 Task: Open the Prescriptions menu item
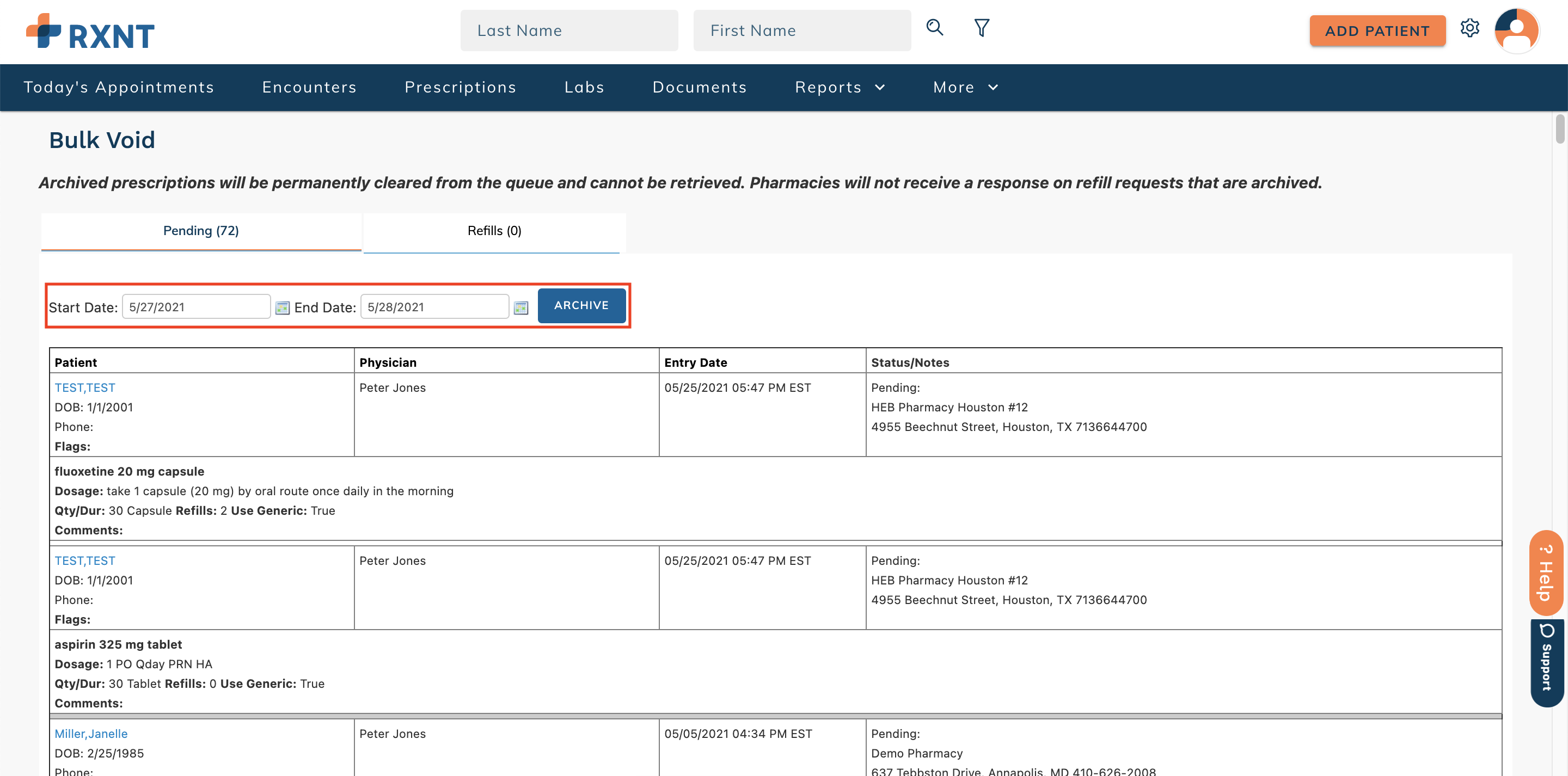click(x=461, y=87)
